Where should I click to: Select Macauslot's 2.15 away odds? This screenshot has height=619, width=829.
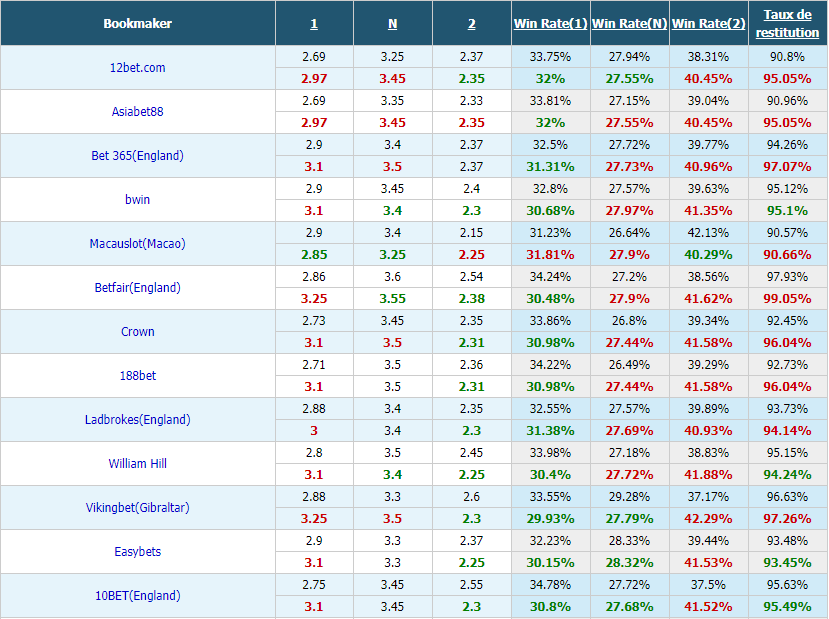(x=472, y=233)
